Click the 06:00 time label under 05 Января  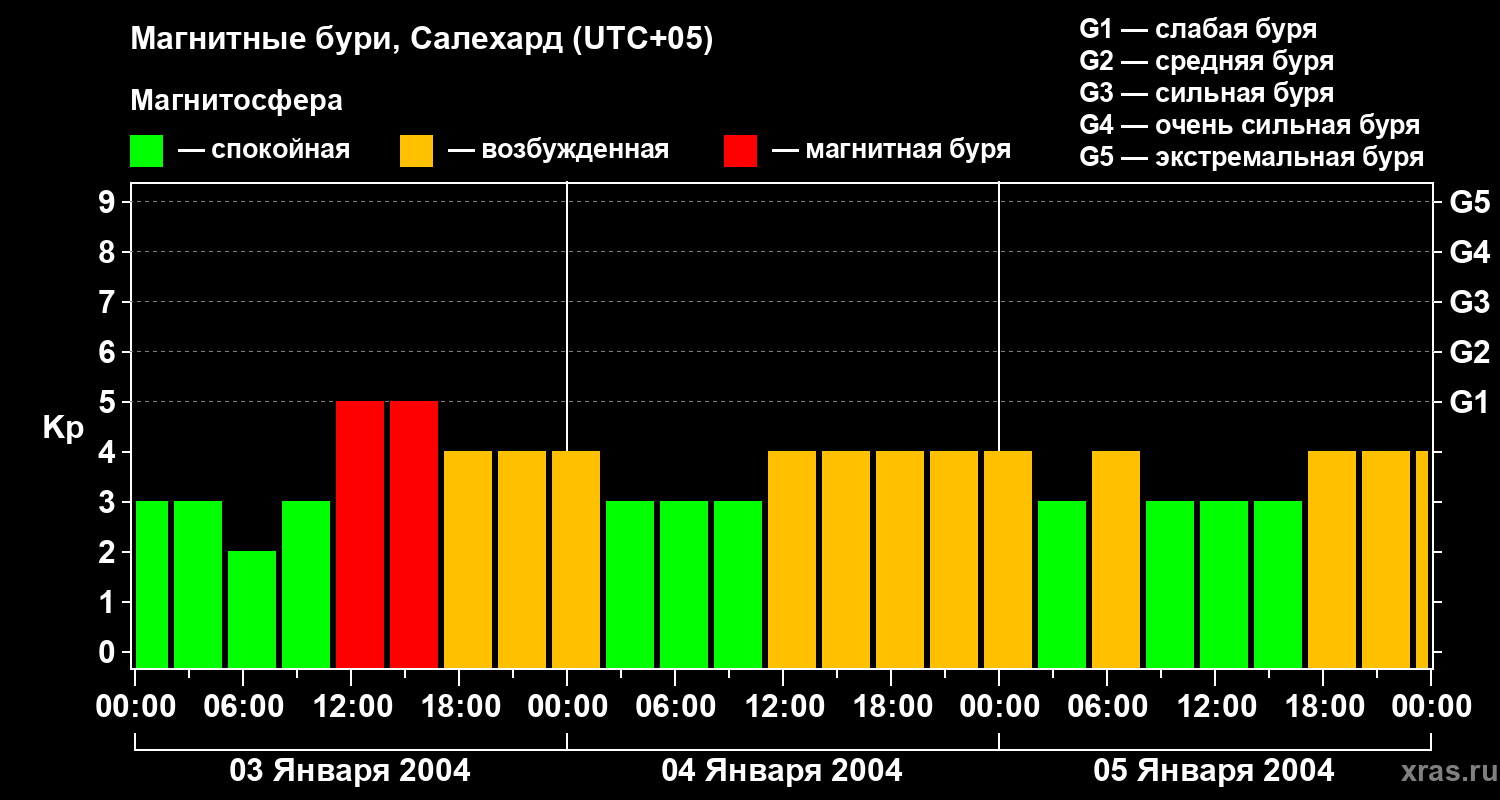tap(1107, 707)
